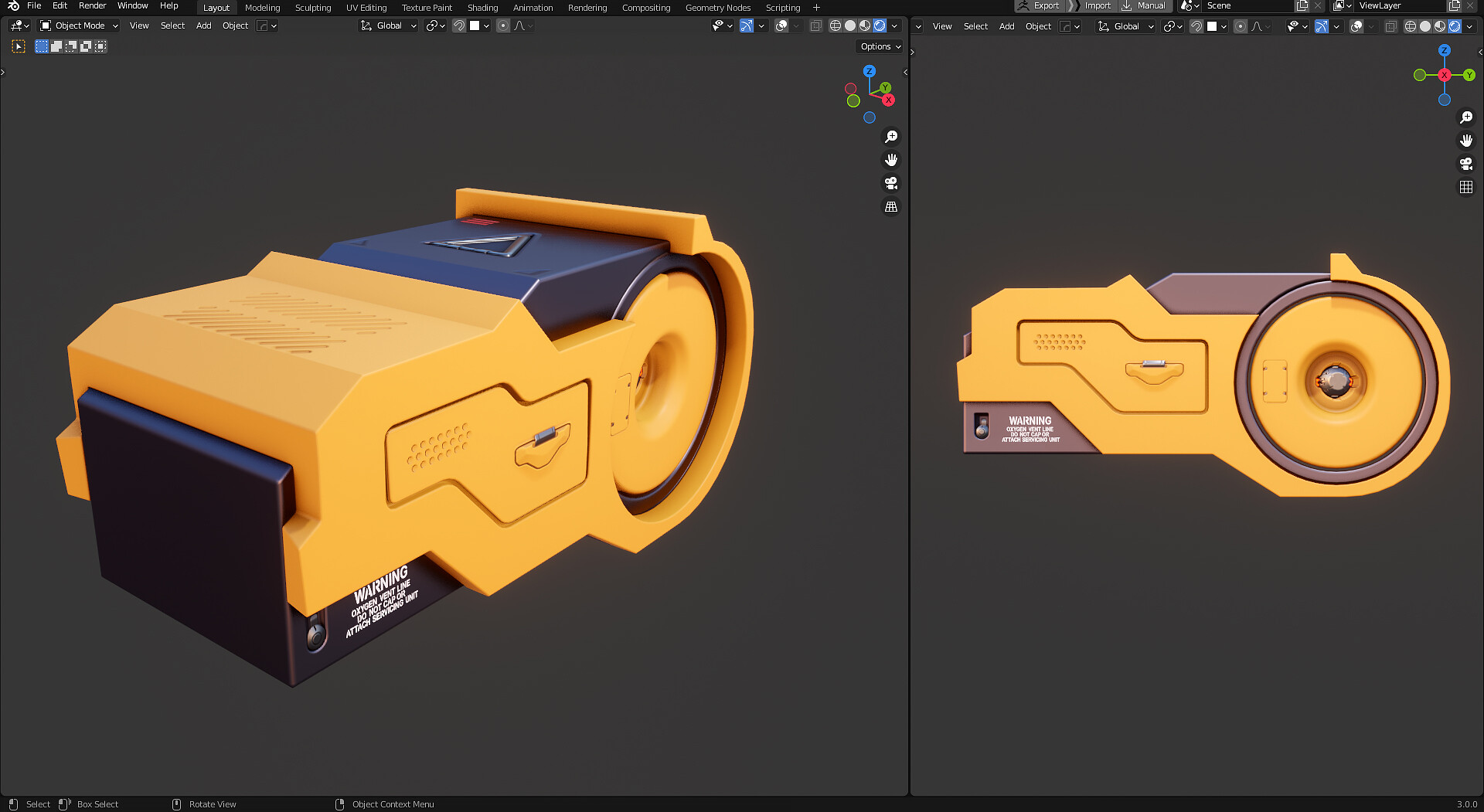Viewport: 1484px width, 812px height.
Task: Switch left viewport to rendered shading
Action: [880, 25]
